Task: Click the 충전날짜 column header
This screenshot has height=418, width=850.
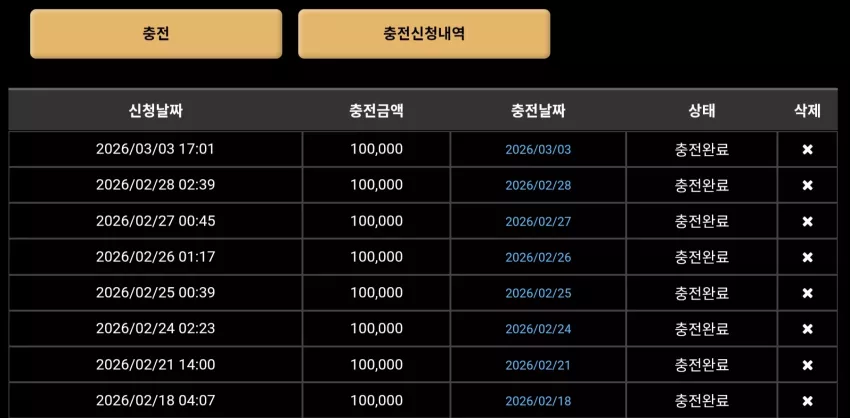Action: click(x=538, y=111)
